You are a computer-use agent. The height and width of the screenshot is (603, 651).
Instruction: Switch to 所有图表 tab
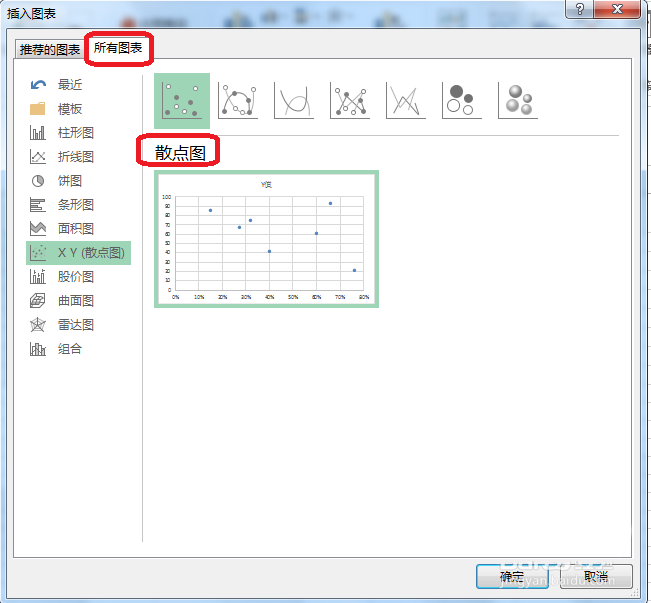(x=118, y=47)
